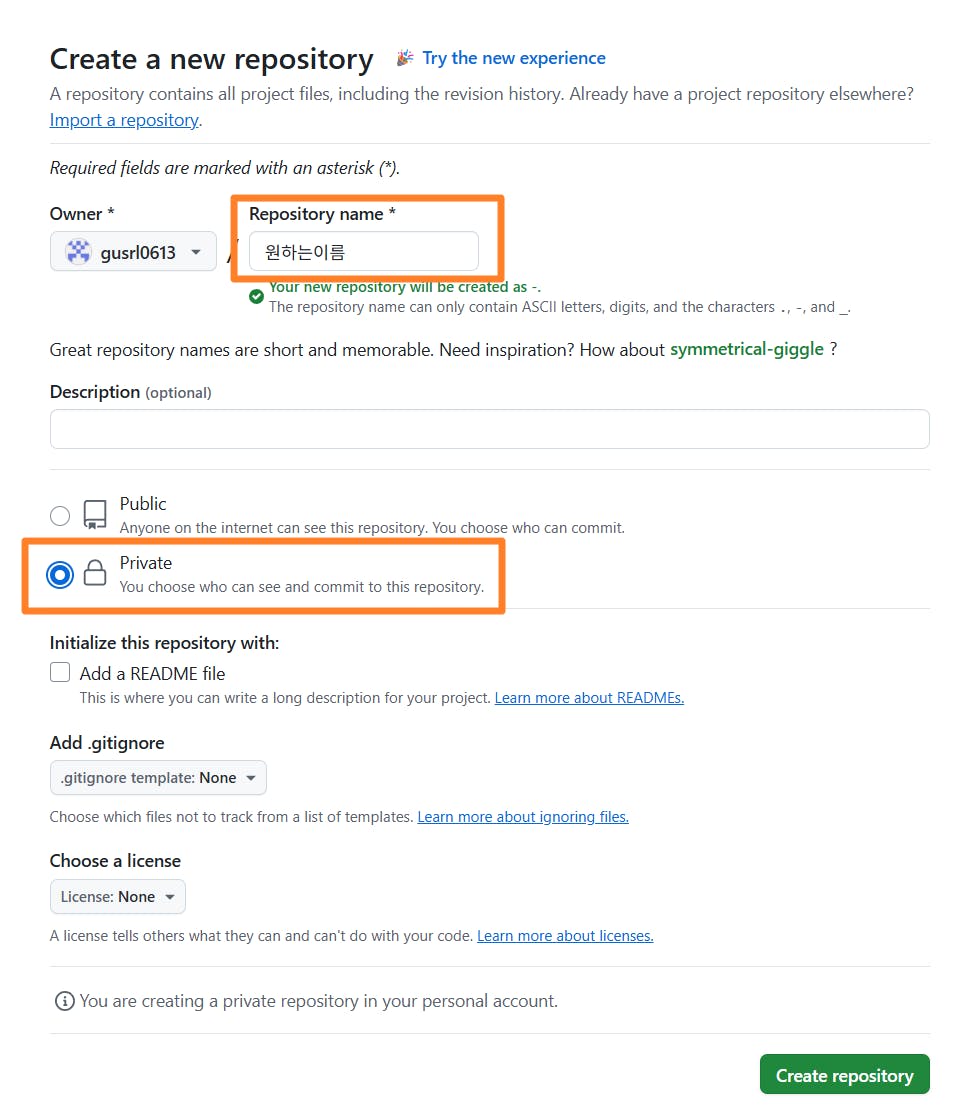Click the gusrl0613 owner avatar icon
Viewport: 953px width, 1115px height.
coord(78,252)
